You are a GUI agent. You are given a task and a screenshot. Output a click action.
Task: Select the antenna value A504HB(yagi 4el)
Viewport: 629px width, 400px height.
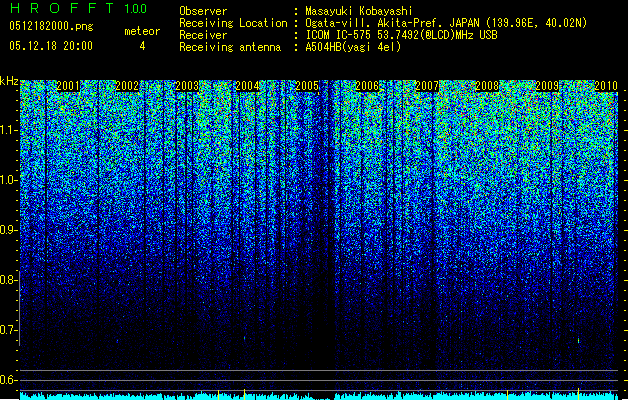pyautogui.click(x=353, y=47)
